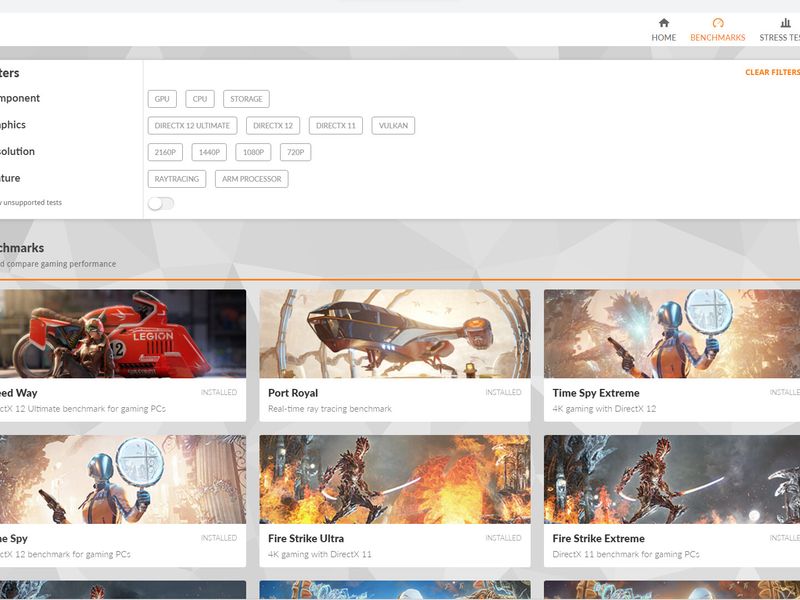Switch to the BENCHMARKS tab label
The width and height of the screenshot is (800, 600).
coord(718,38)
